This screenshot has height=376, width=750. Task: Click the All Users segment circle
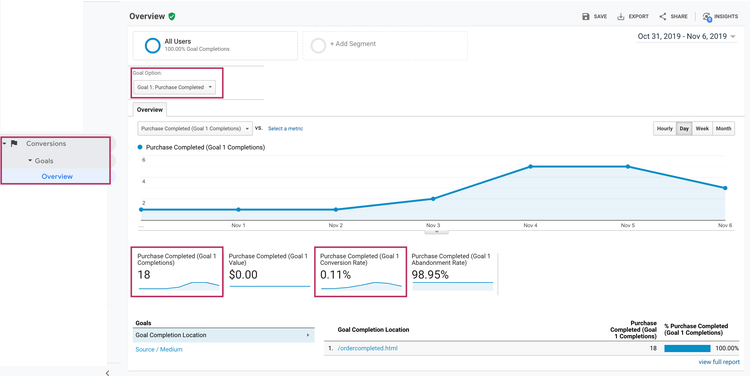(153, 45)
